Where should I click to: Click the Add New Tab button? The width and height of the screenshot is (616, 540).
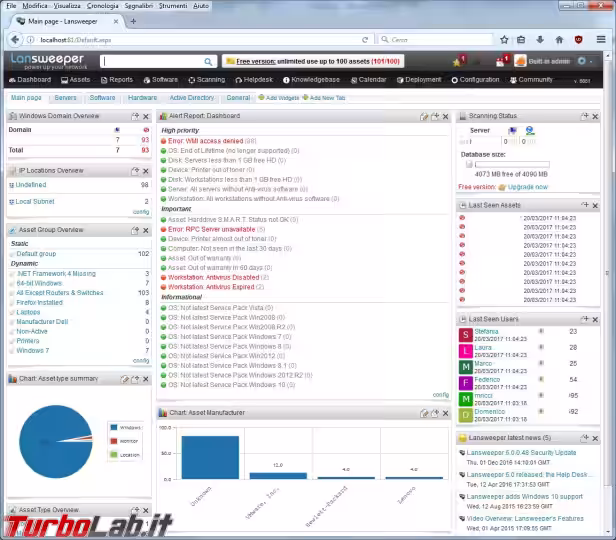[324, 98]
